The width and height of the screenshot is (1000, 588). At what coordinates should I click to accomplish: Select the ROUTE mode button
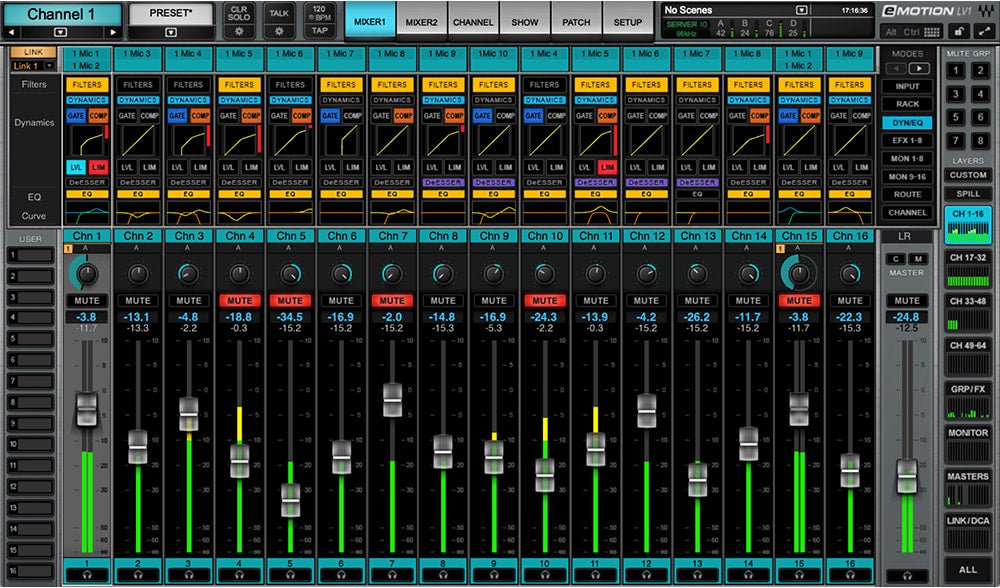click(907, 195)
